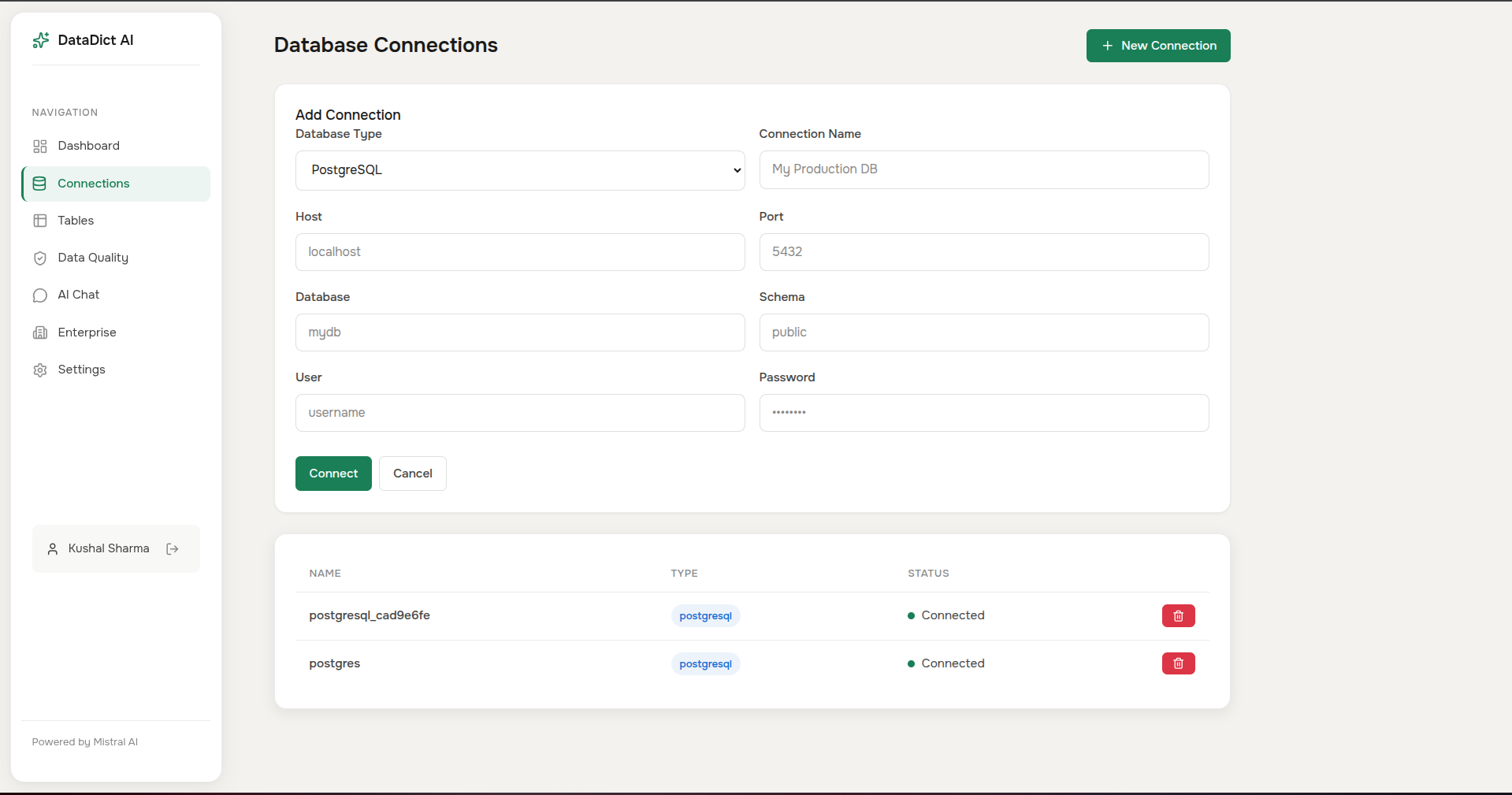This screenshot has width=1512, height=795.
Task: Click the green Connected status dot
Action: coord(912,615)
